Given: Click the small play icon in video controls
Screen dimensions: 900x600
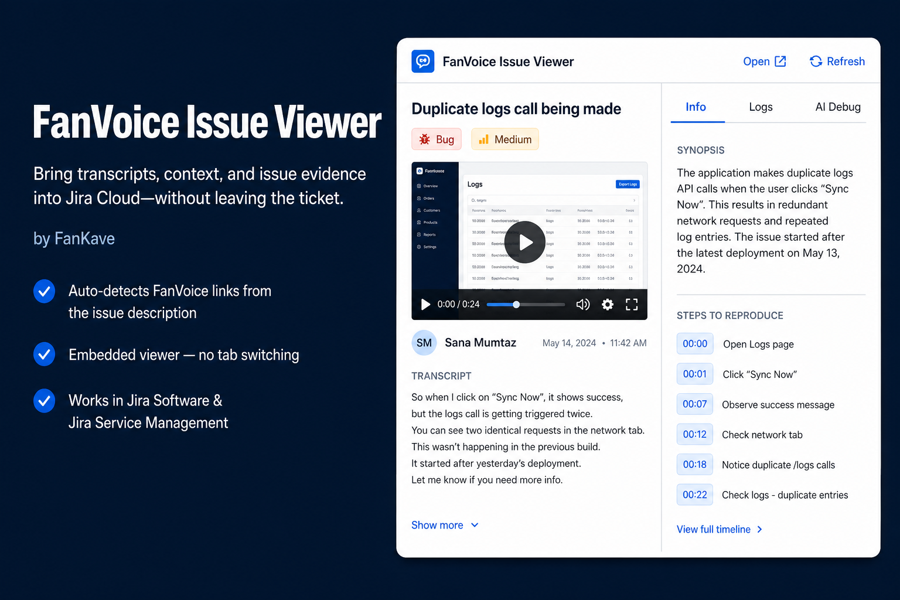Looking at the screenshot, I should [425, 304].
